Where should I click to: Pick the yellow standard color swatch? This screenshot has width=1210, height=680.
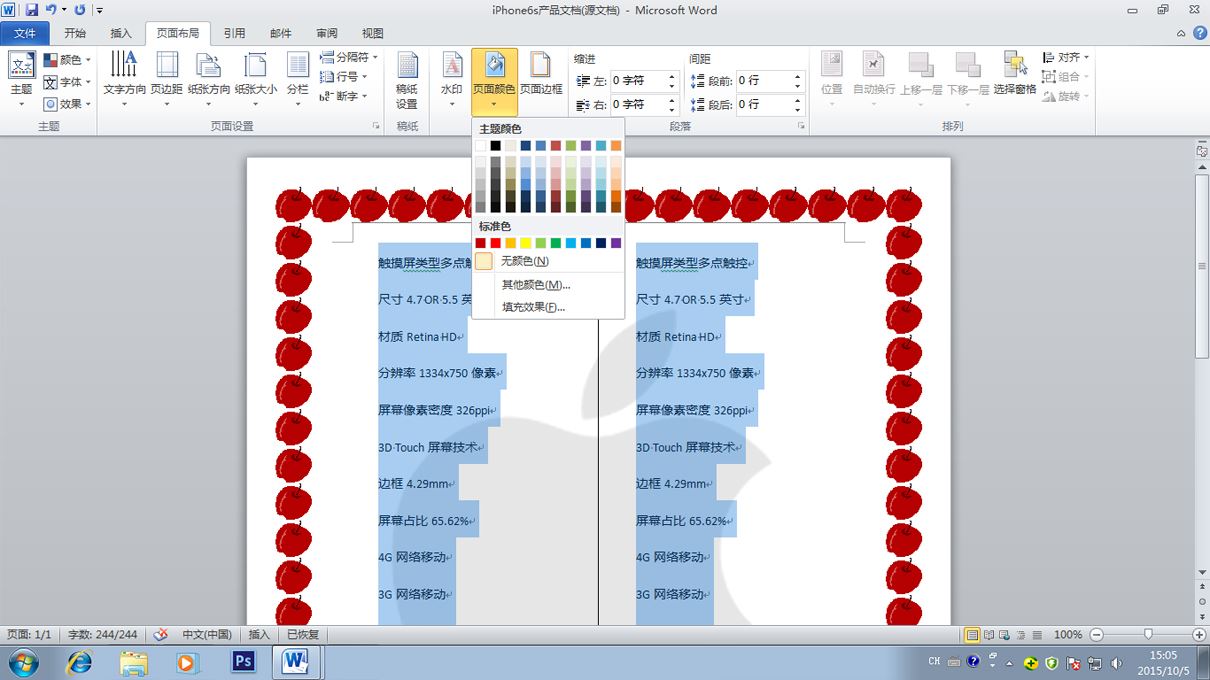tap(526, 243)
